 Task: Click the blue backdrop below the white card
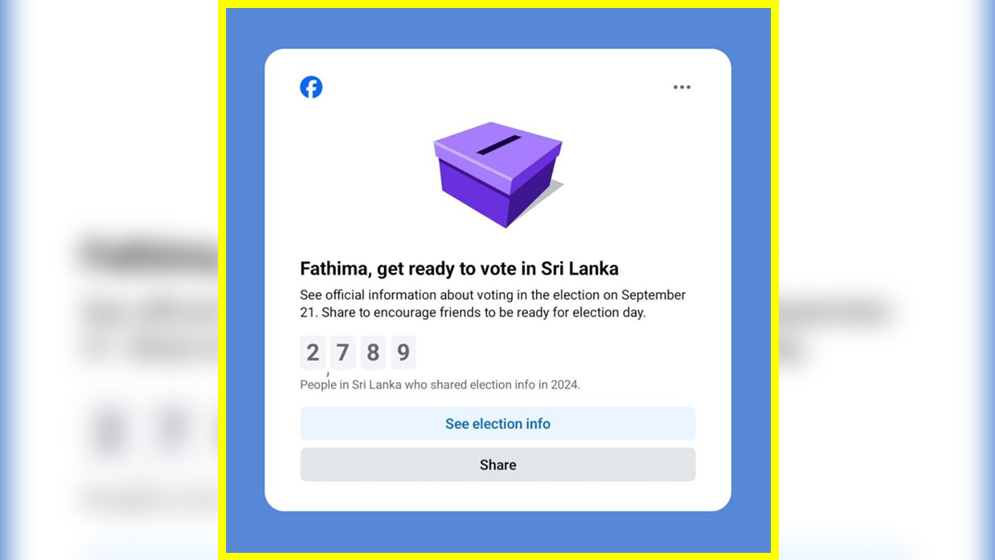[x=498, y=530]
